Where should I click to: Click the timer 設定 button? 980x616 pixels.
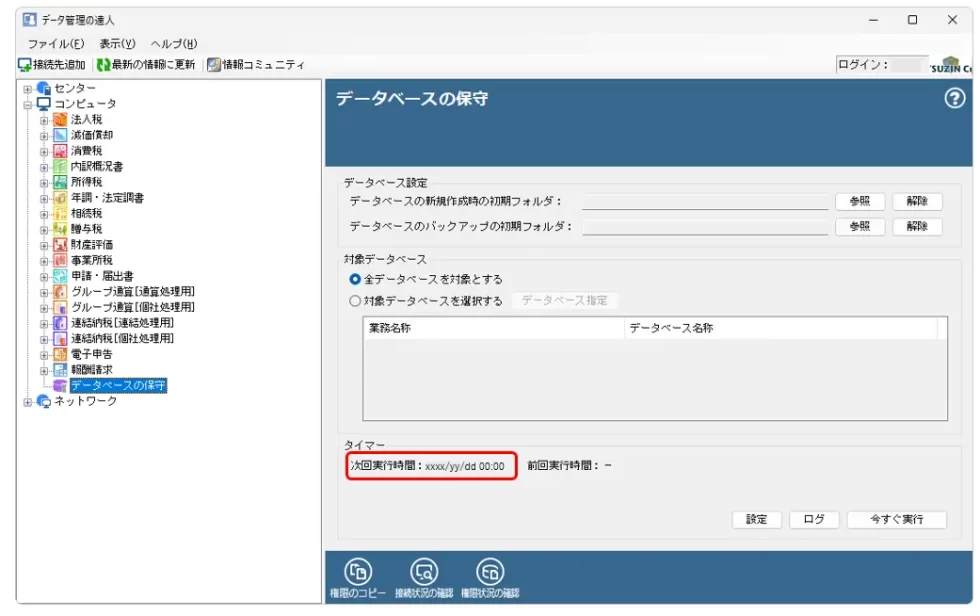tap(757, 520)
